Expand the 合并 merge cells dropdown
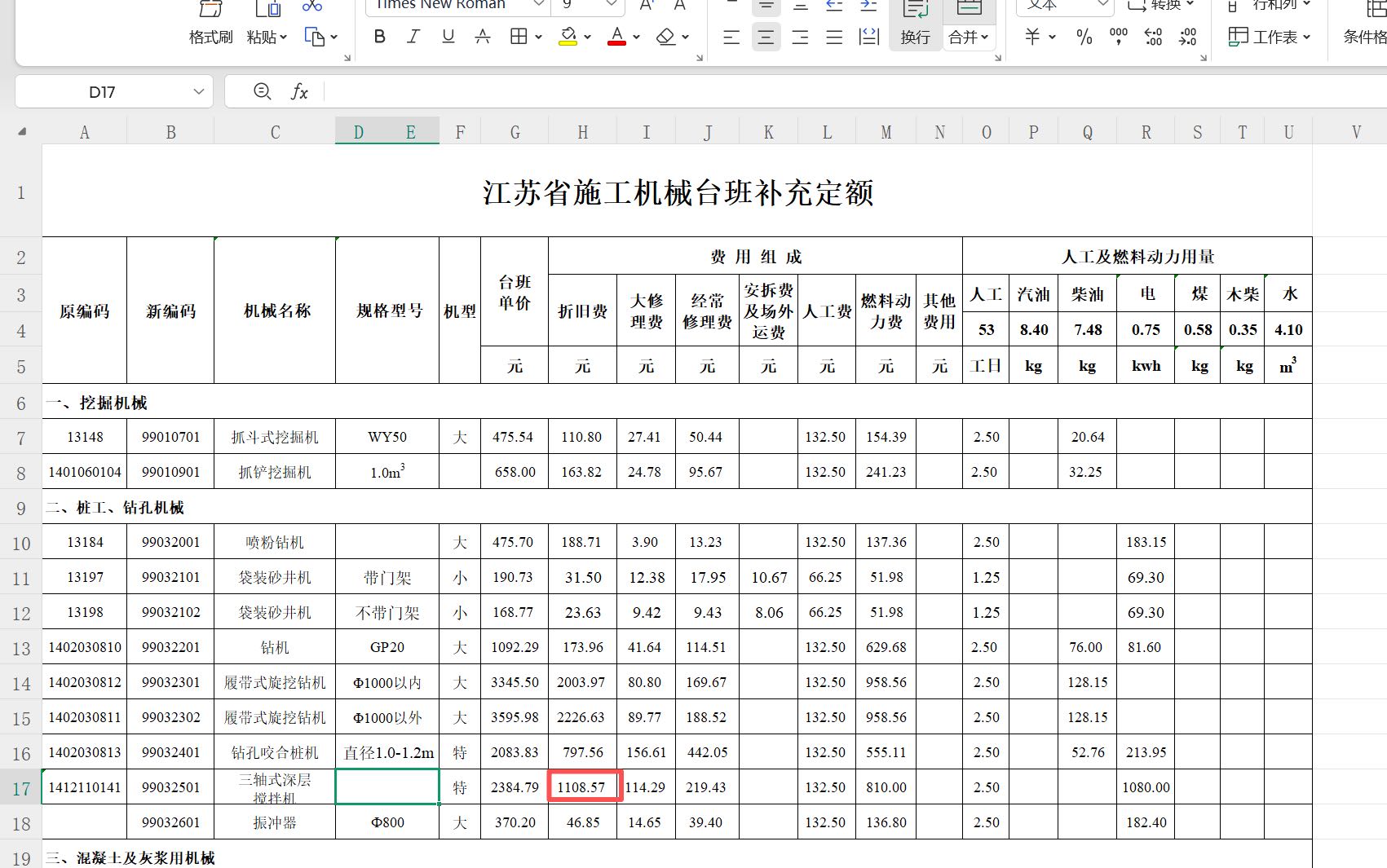The height and width of the screenshot is (868, 1387). pyautogui.click(x=983, y=37)
